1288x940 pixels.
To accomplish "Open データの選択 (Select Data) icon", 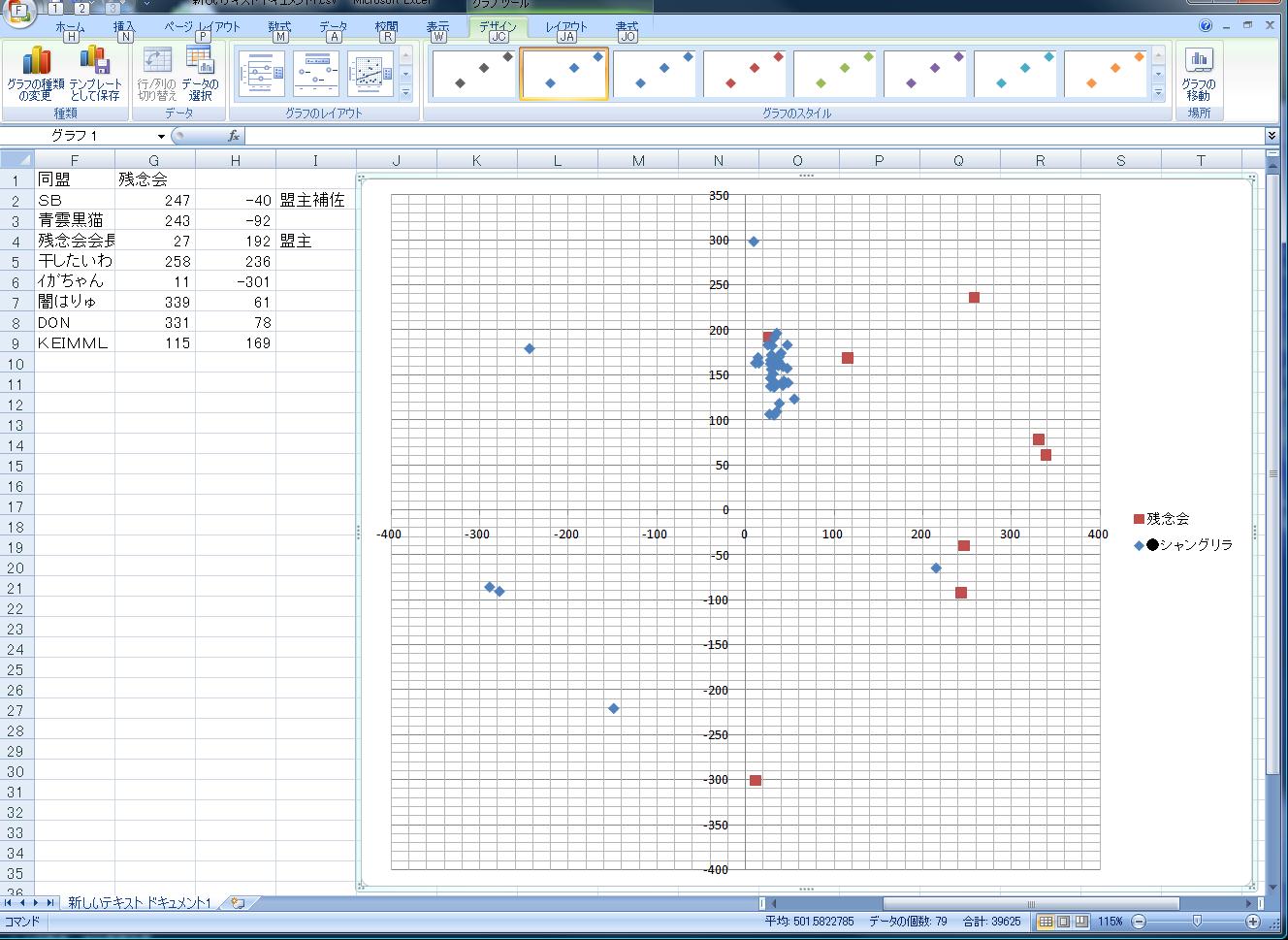I will (200, 74).
